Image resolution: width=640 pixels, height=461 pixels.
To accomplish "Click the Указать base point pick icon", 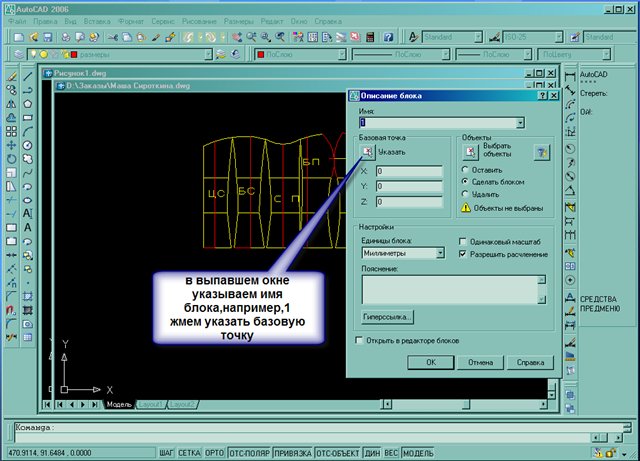I will (367, 153).
